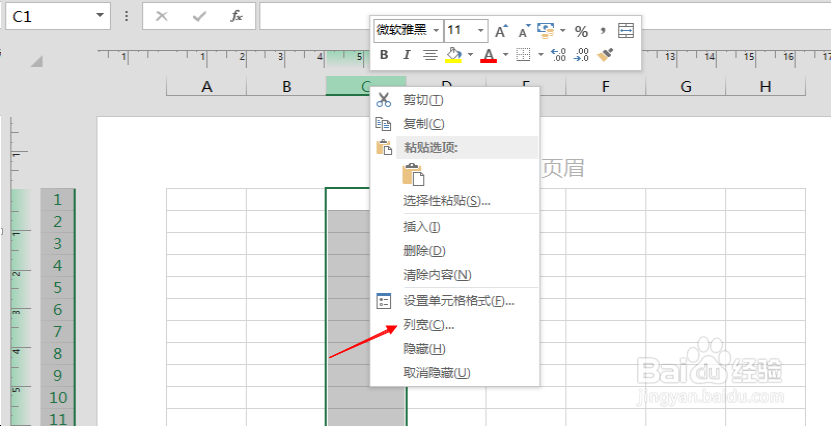Select column G header
This screenshot has height=426, width=831.
pos(686,86)
